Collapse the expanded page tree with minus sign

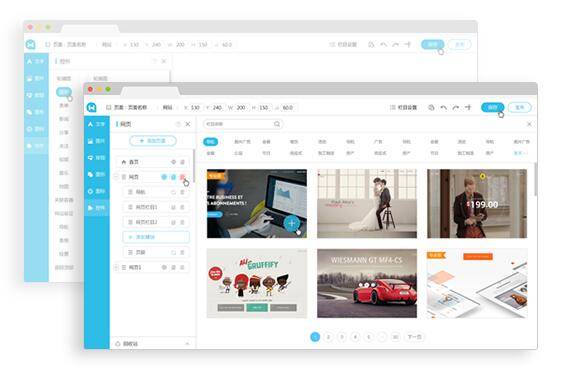click(x=116, y=177)
